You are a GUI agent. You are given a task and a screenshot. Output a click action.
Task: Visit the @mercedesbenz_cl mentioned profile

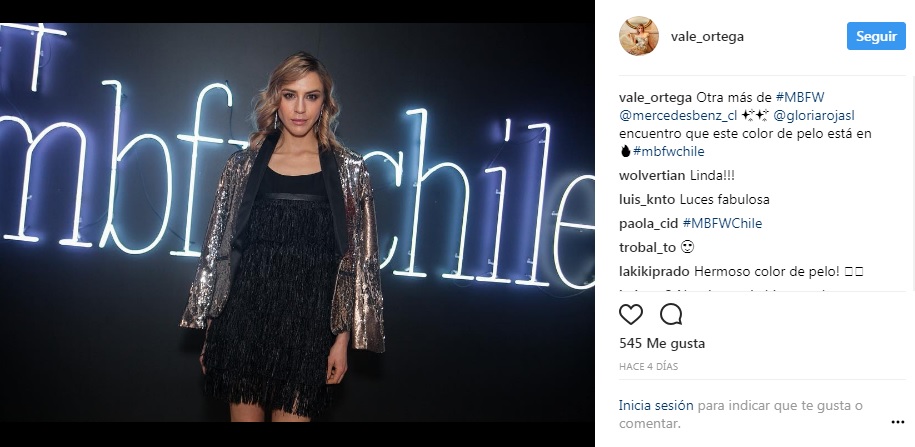click(x=678, y=116)
